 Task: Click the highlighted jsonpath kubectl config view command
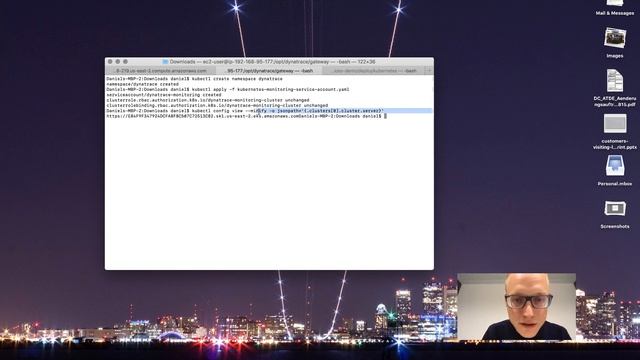[245, 111]
